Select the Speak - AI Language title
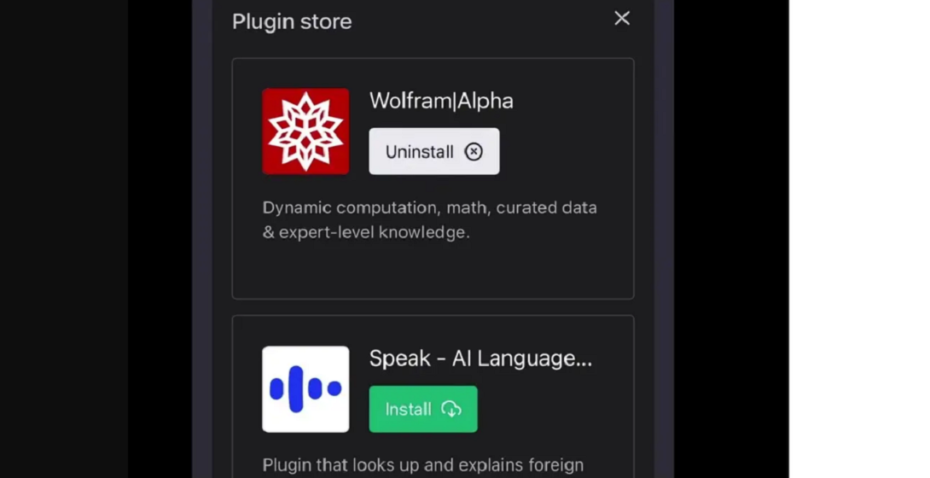The image size is (930, 478). pyautogui.click(x=480, y=358)
